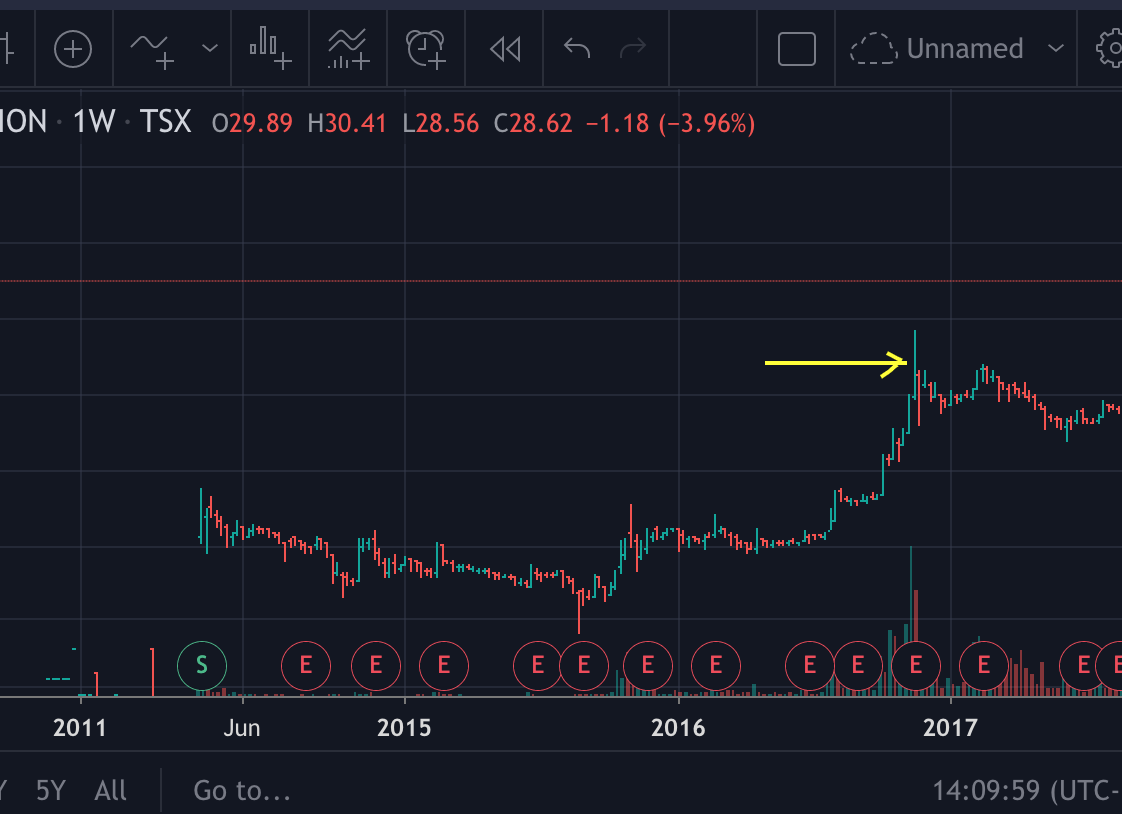Click the E earnings marker just after 2017

[x=984, y=666]
